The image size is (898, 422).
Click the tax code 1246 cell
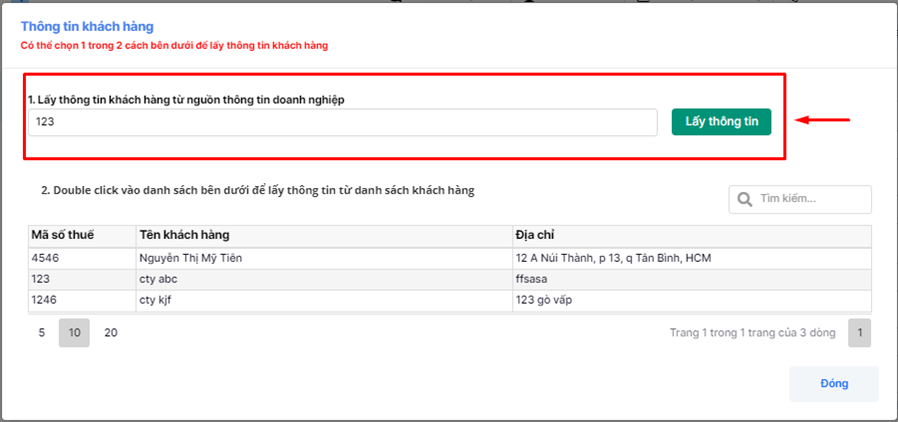click(48, 300)
